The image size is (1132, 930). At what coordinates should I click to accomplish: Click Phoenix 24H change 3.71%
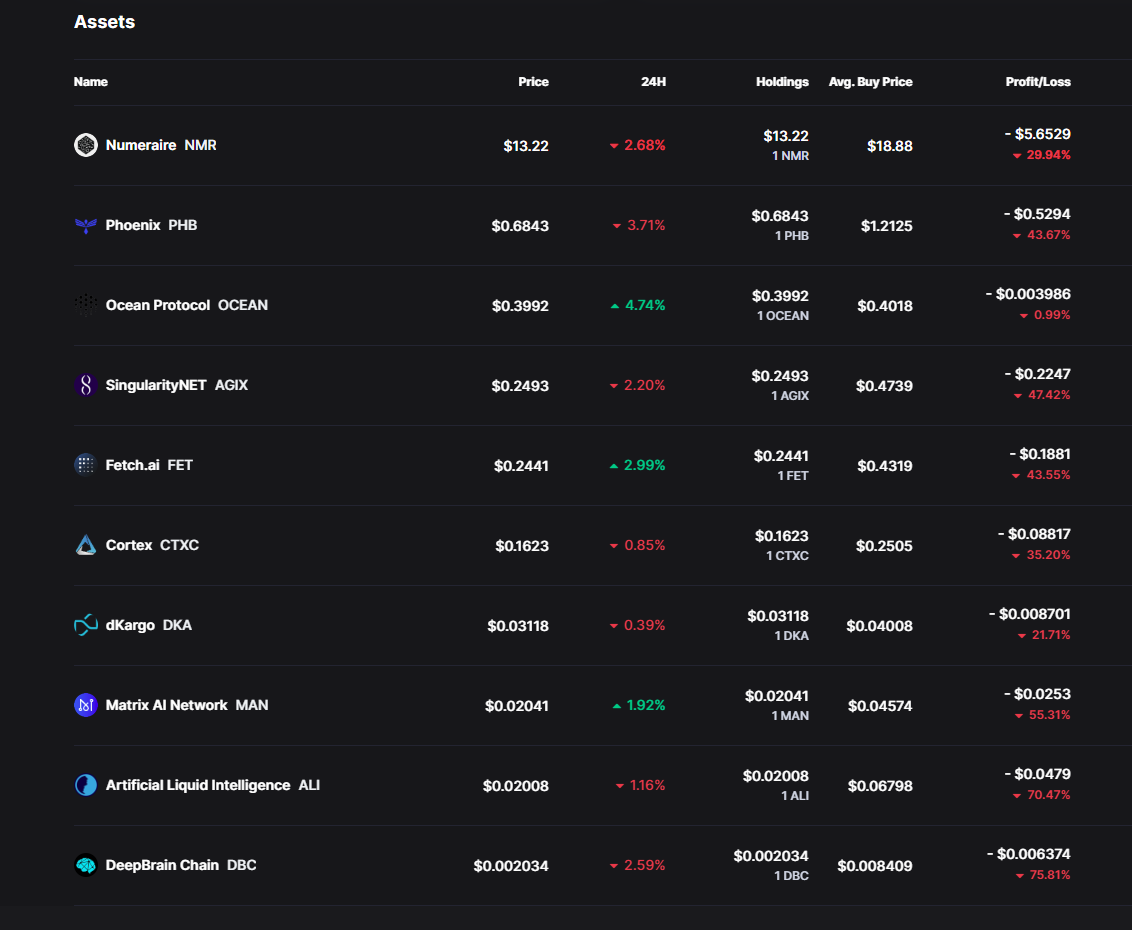coord(639,225)
